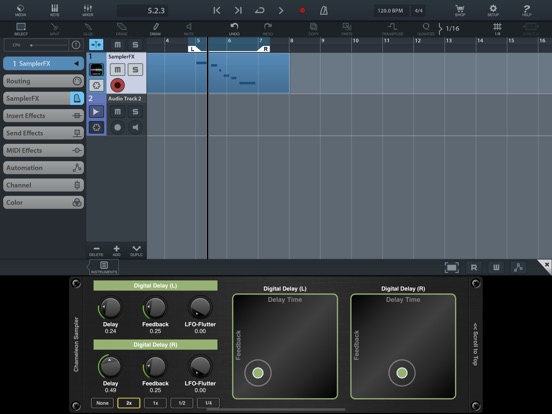Delete the selected track
This screenshot has height=414, width=552.
pos(96,251)
